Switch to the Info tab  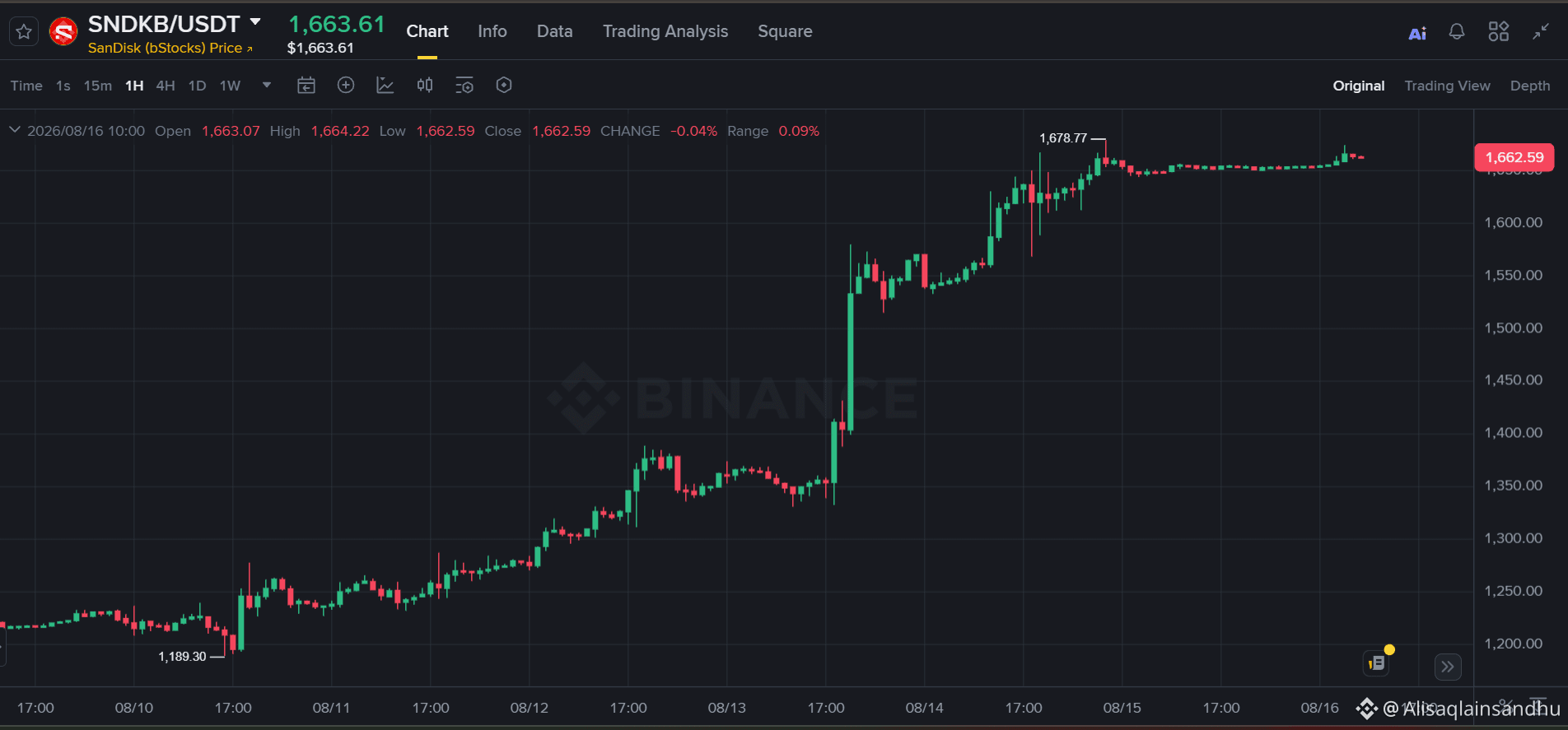point(492,31)
